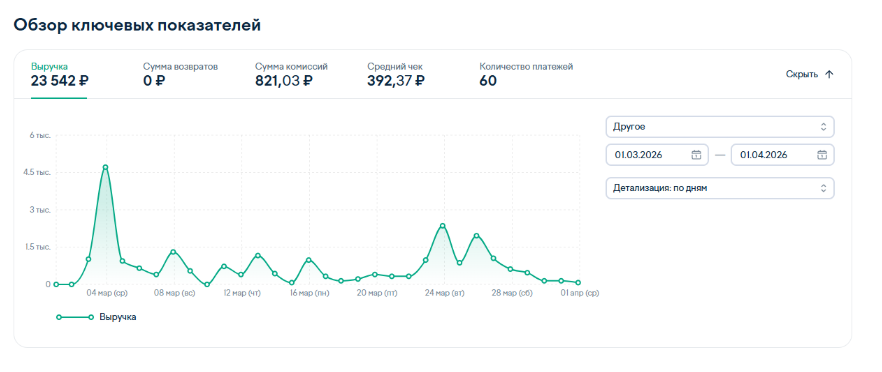This screenshot has width=882, height=372.
Task: Click the highest peak point near 04 мар
Action: pos(105,167)
